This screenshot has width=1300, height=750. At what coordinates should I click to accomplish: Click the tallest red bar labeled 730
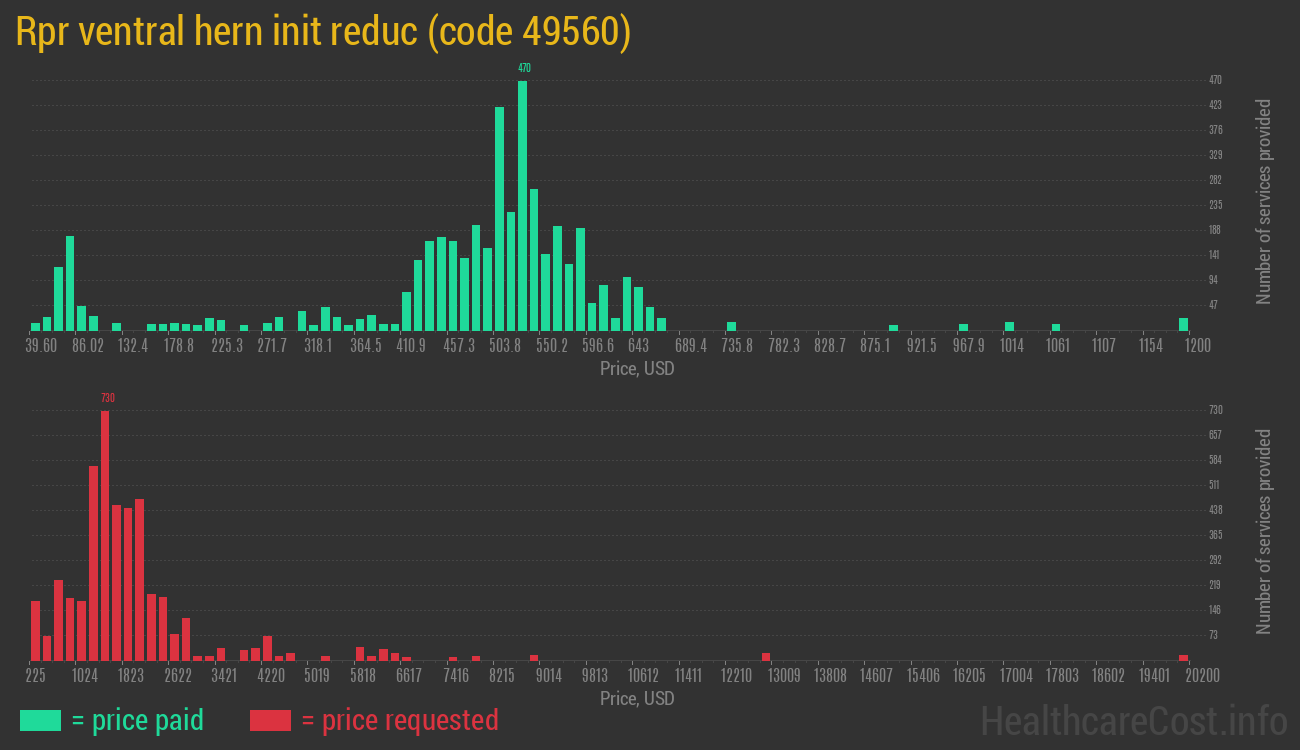point(105,535)
